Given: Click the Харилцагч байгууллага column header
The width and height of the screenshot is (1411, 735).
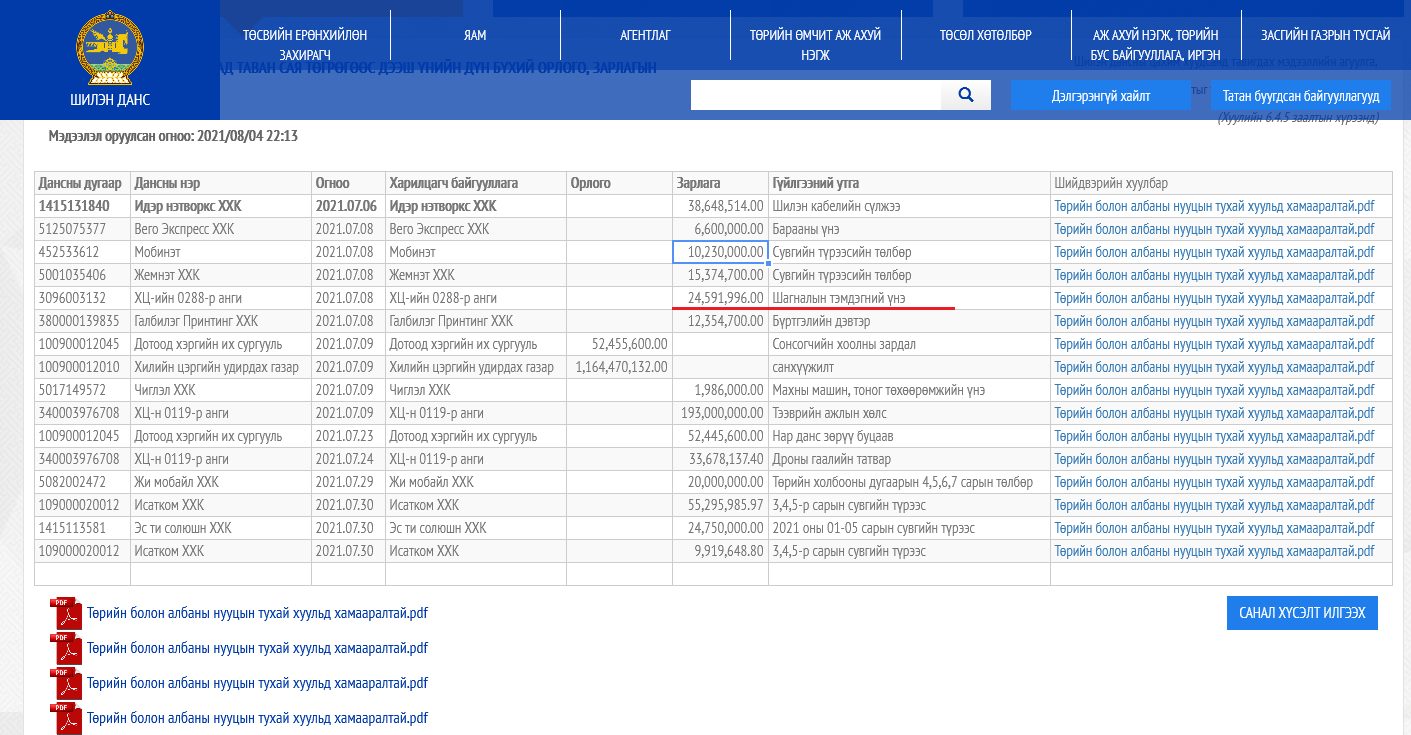Looking at the screenshot, I should [x=476, y=183].
